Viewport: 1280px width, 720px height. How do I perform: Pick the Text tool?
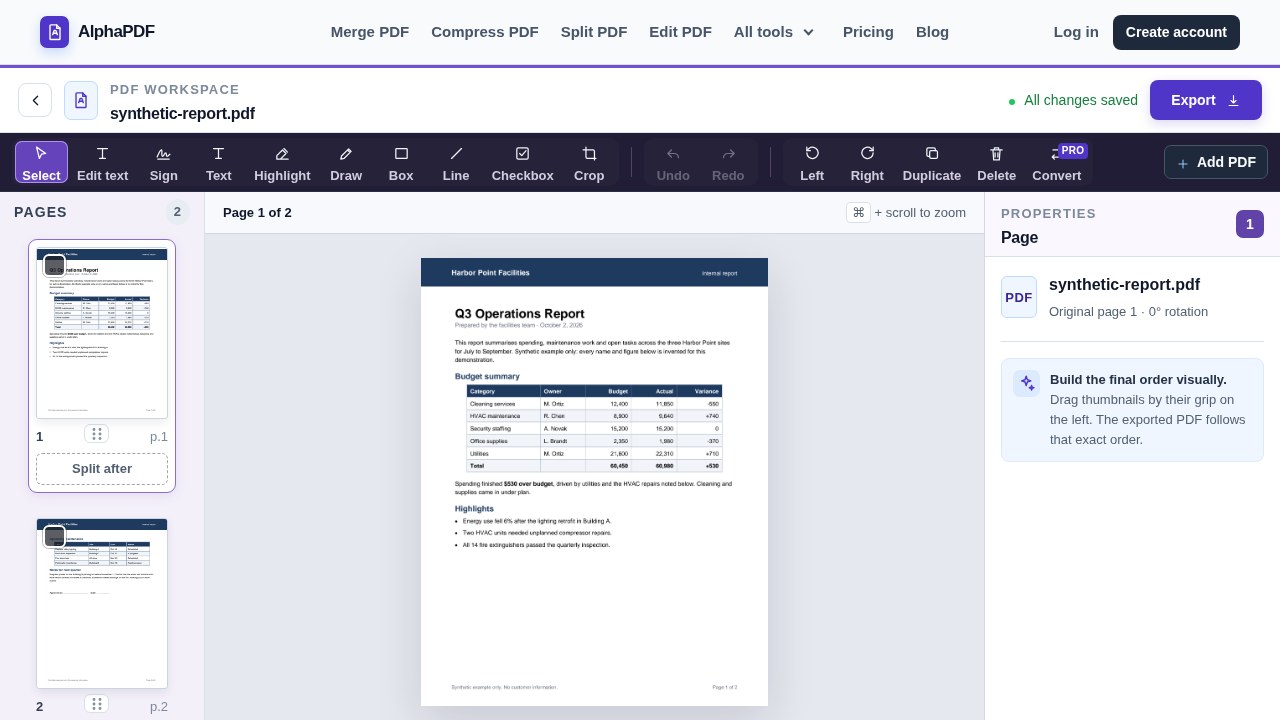tap(219, 162)
